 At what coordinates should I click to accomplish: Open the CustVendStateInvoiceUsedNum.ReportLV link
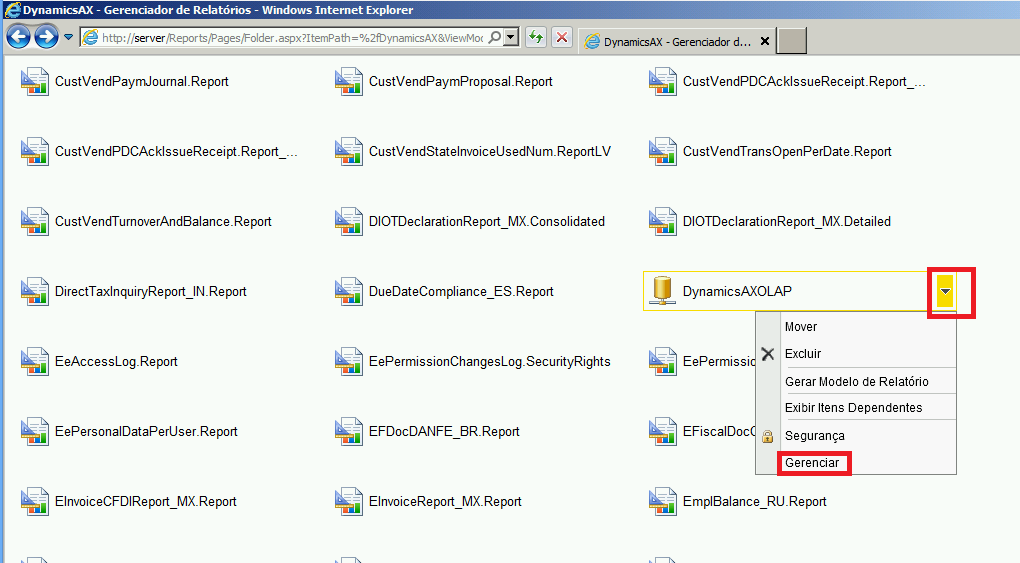click(x=490, y=152)
